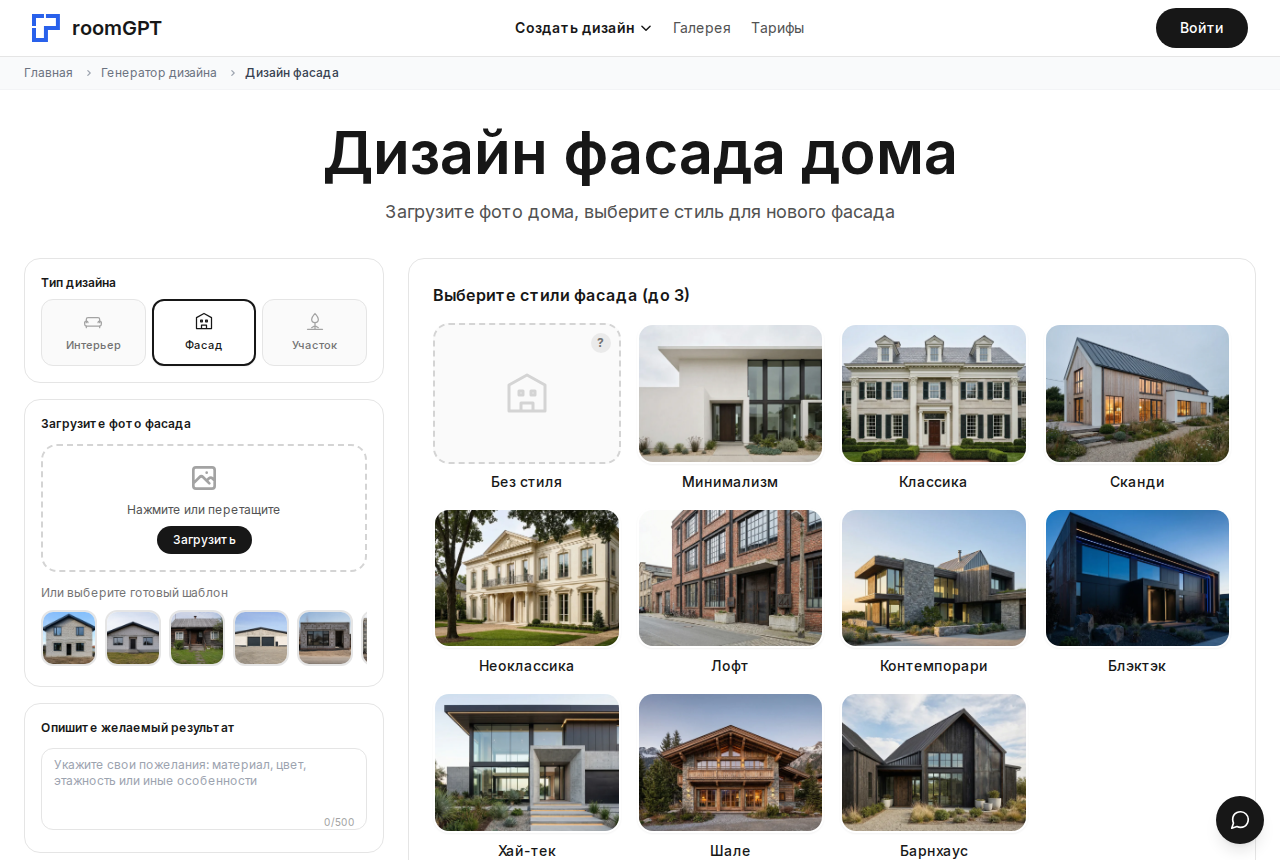Screen dimensions: 1280x860
Task: Choose the Сканди facade style
Action: coord(1138,393)
